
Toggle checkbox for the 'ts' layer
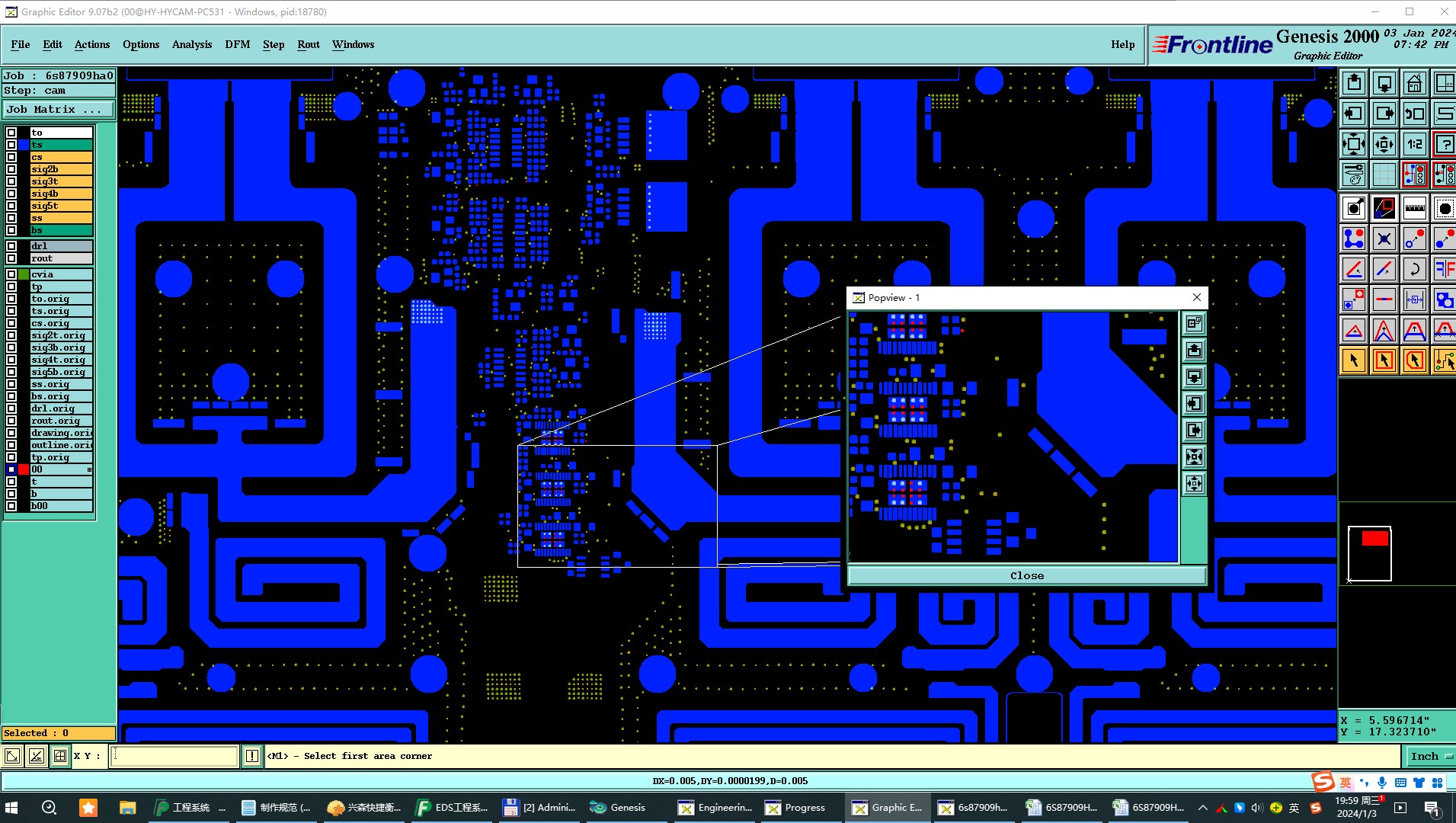[x=11, y=145]
